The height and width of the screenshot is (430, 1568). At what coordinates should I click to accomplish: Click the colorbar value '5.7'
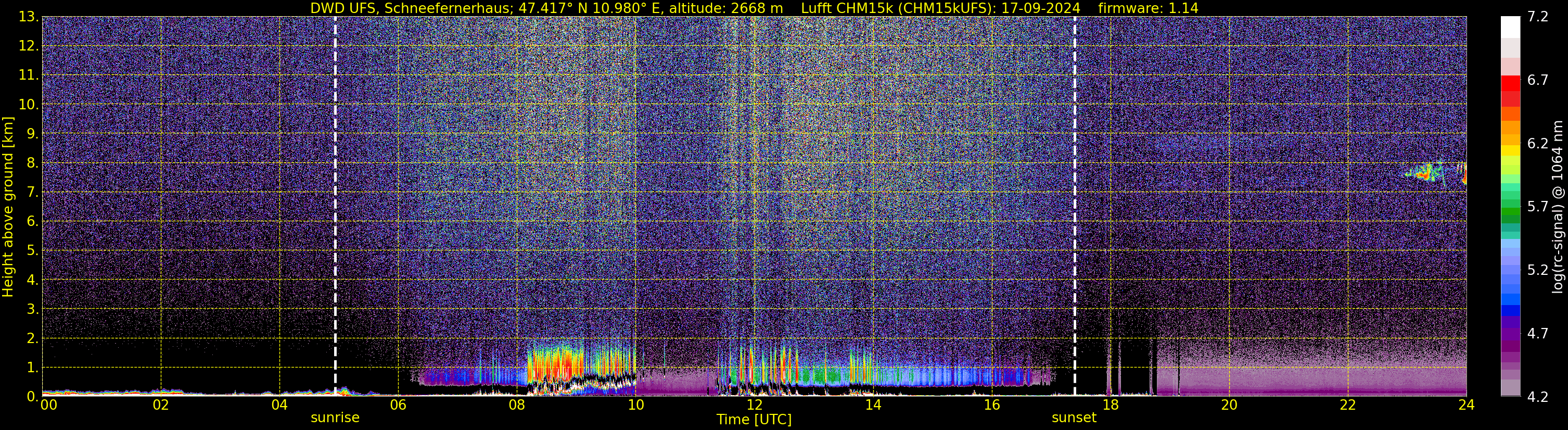click(x=1538, y=207)
